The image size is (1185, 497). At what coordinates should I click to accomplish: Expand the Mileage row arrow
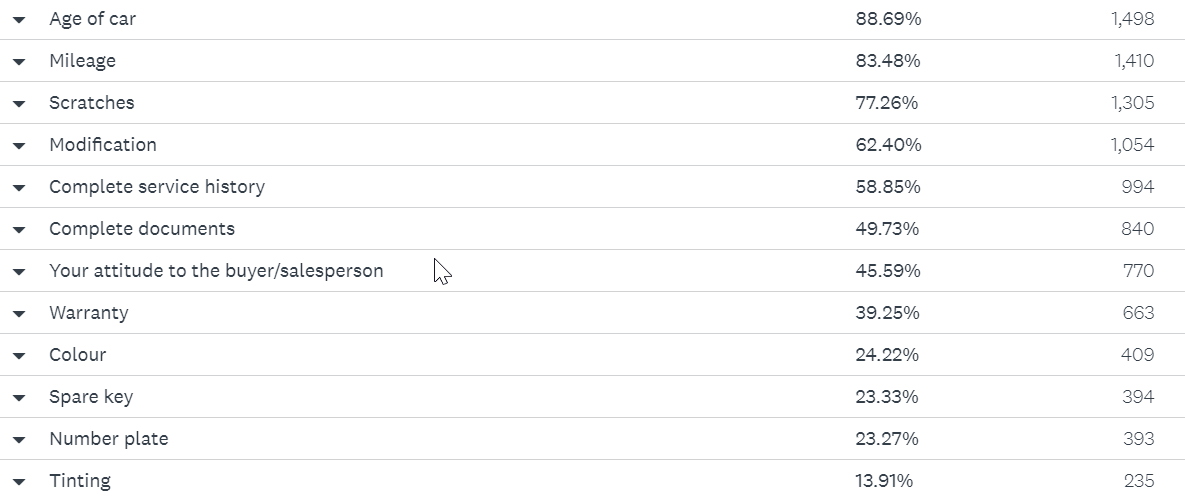pyautogui.click(x=19, y=62)
